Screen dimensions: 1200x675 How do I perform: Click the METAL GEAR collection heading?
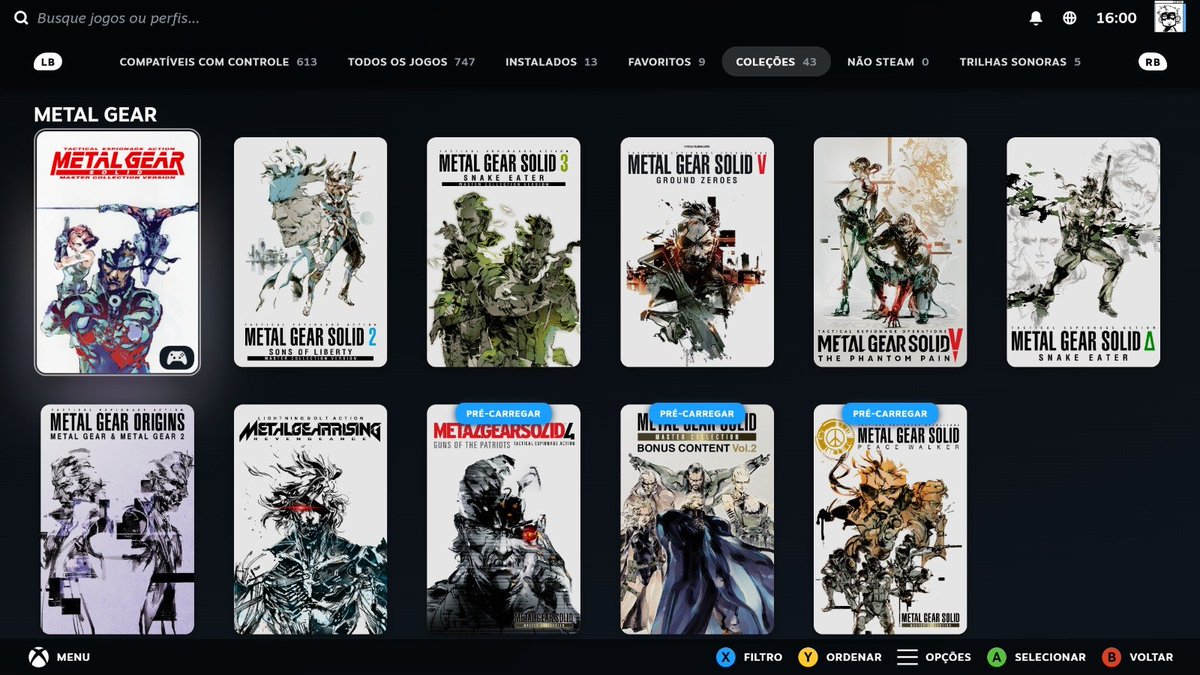point(95,115)
